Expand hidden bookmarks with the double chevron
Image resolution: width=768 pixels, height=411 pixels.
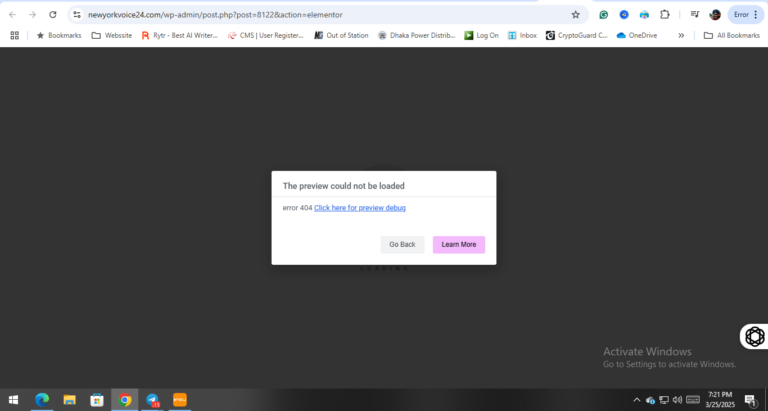point(681,35)
